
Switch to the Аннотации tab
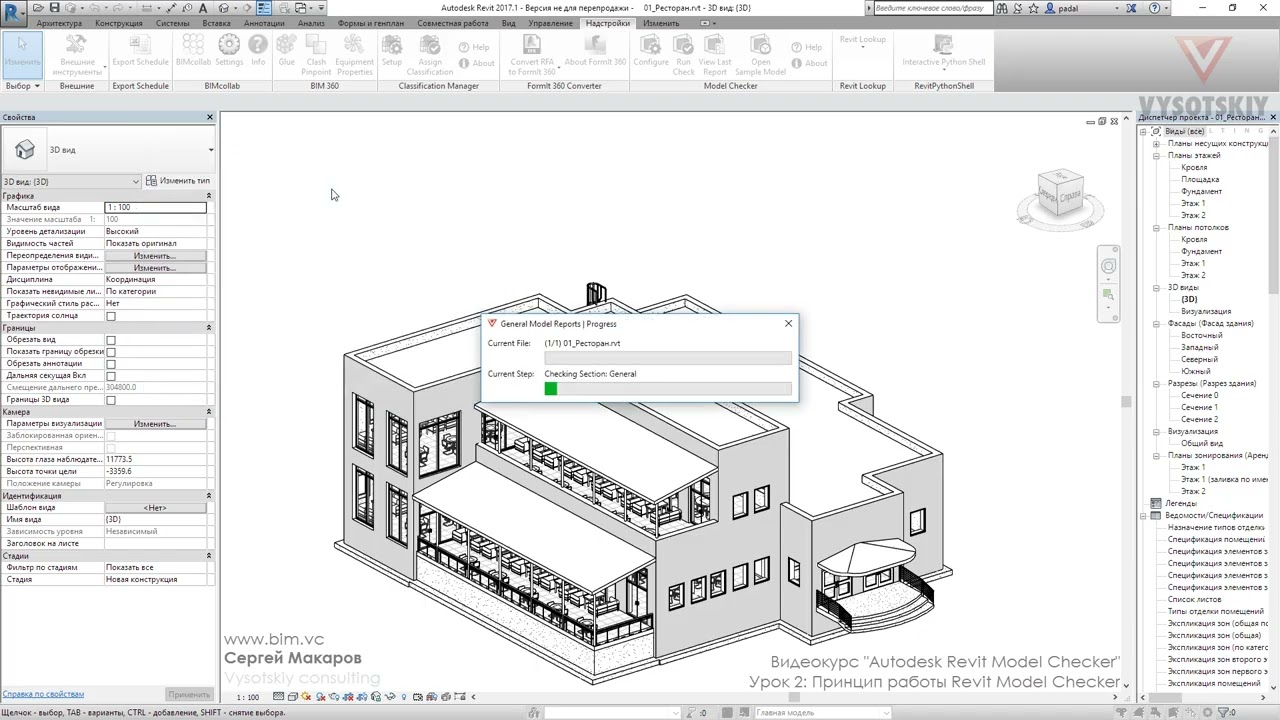coord(264,23)
